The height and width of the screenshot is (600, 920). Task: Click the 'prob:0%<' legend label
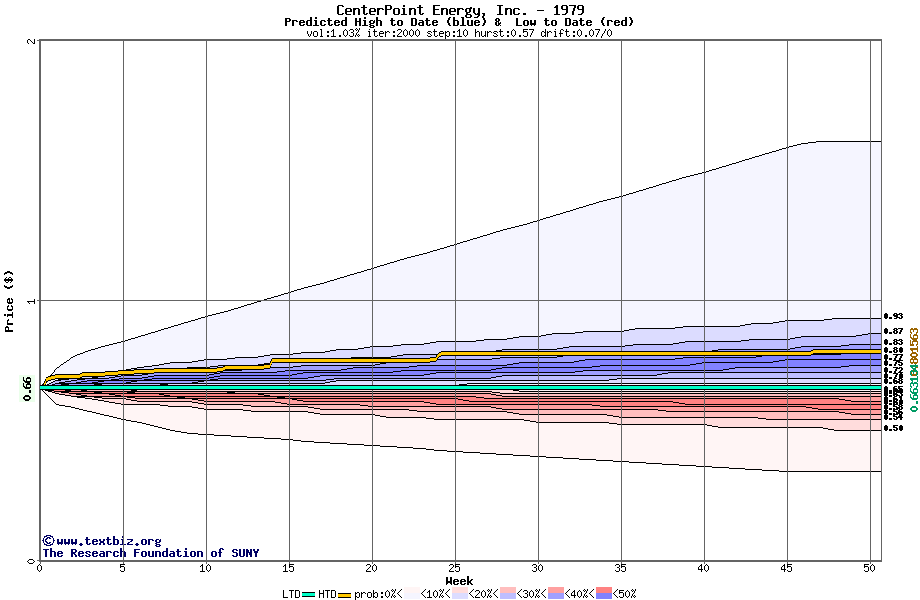coord(378,594)
